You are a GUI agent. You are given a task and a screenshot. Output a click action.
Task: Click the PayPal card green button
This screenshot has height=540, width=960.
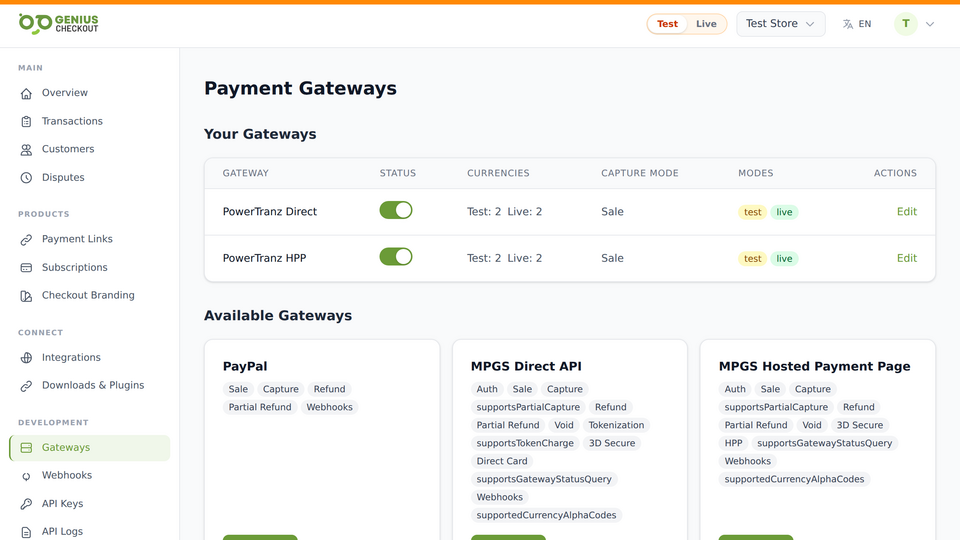[x=260, y=538]
